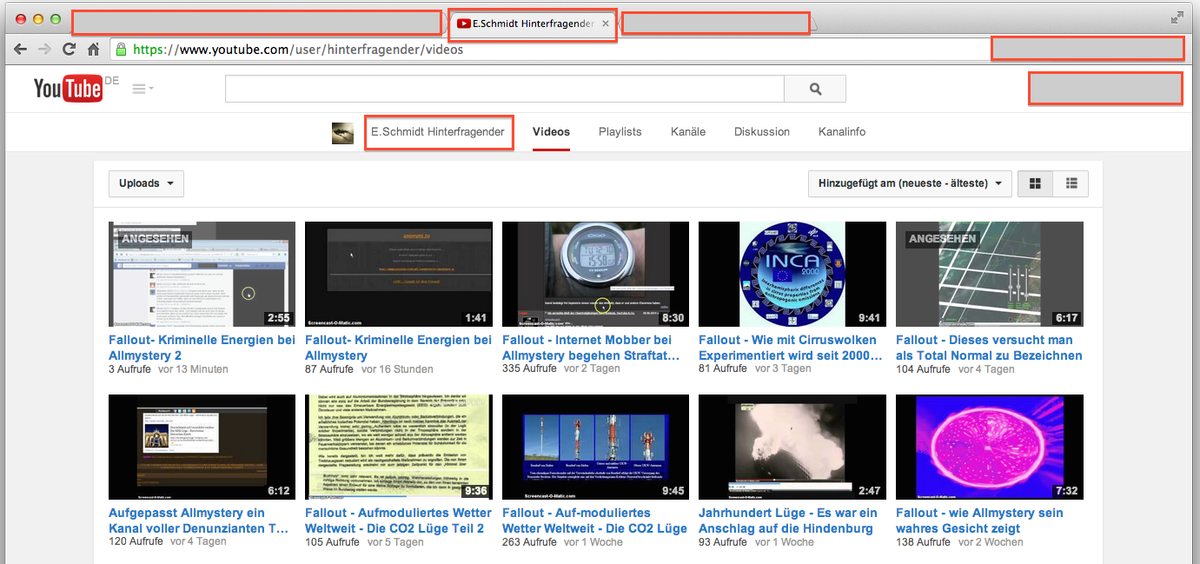Image resolution: width=1200 pixels, height=564 pixels.
Task: Open the 9:45 antenna towers thumbnail
Action: click(x=595, y=448)
